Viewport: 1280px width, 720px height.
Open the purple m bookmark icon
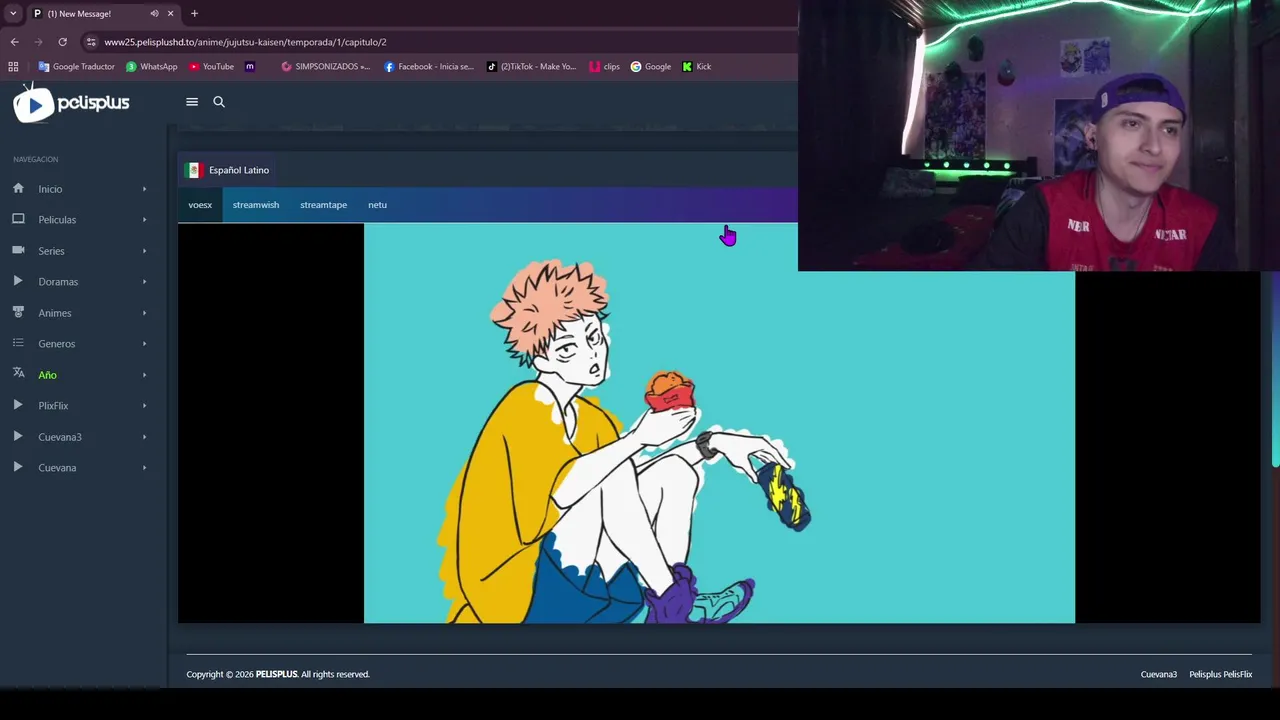coord(250,67)
